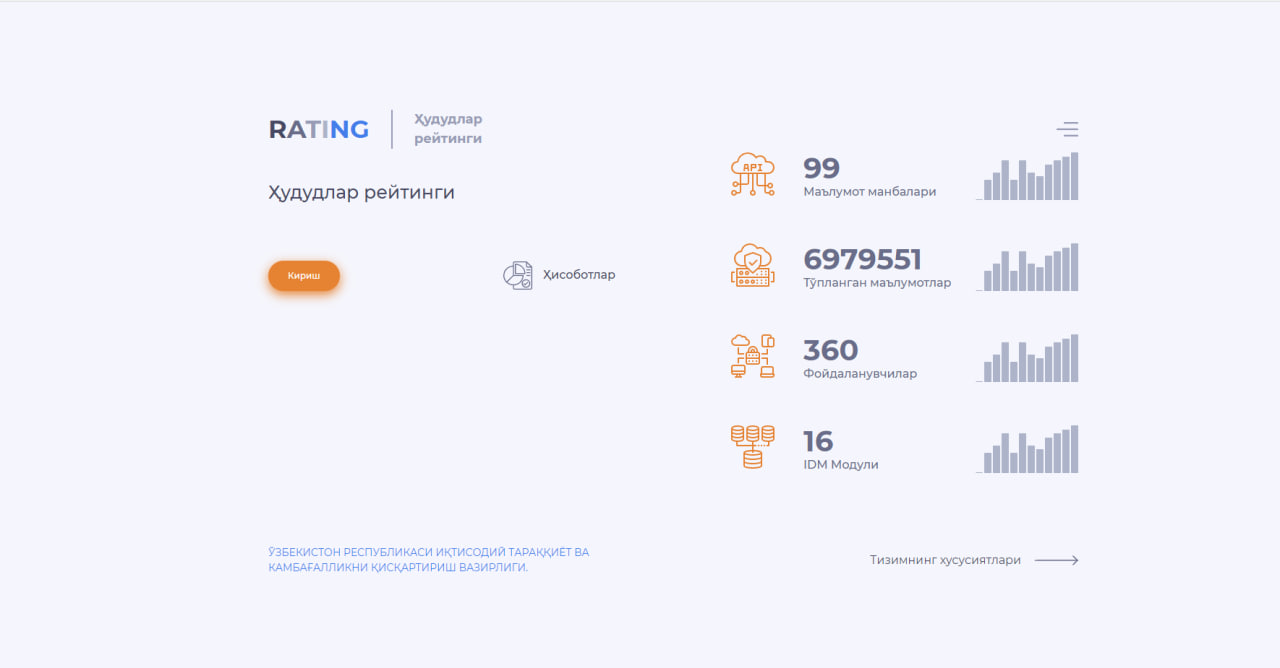Click the 360 users count
1280x668 pixels.
[x=830, y=350]
